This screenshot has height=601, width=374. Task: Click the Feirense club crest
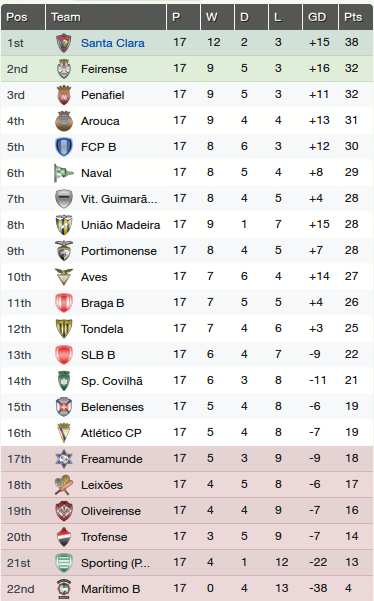click(x=64, y=69)
